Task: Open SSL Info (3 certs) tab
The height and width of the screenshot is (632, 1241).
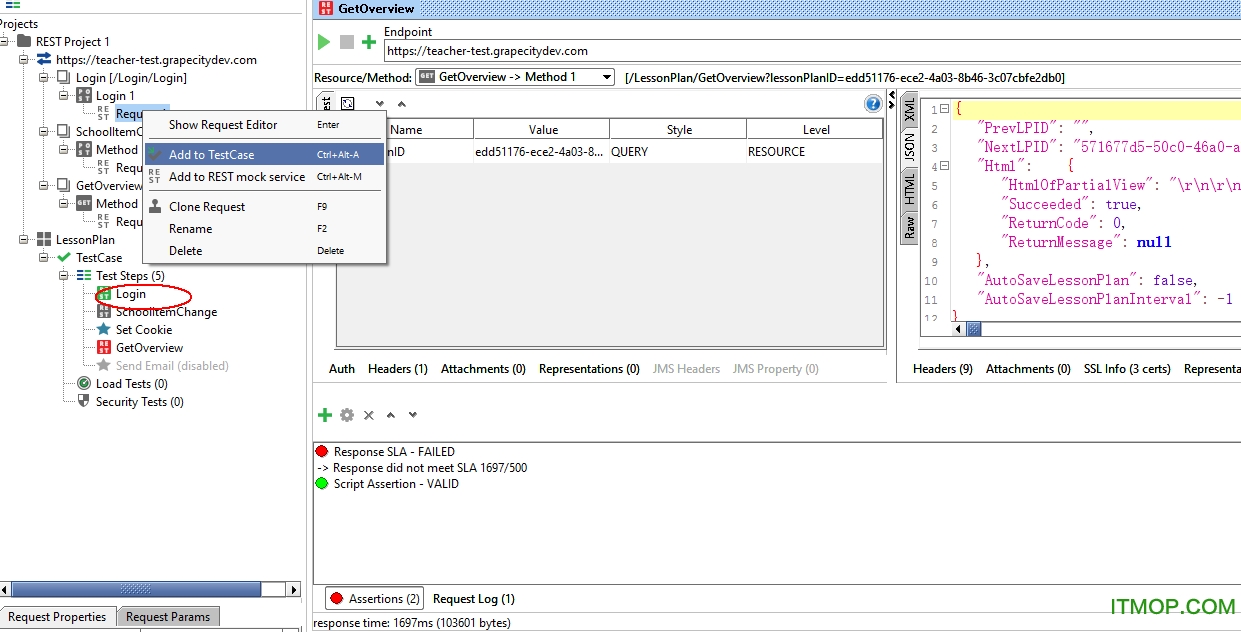Action: point(1127,369)
